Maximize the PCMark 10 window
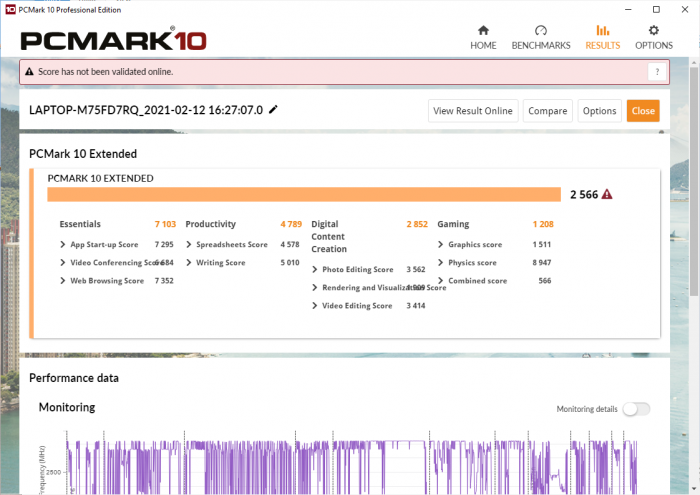This screenshot has width=700, height=495. [x=656, y=9]
